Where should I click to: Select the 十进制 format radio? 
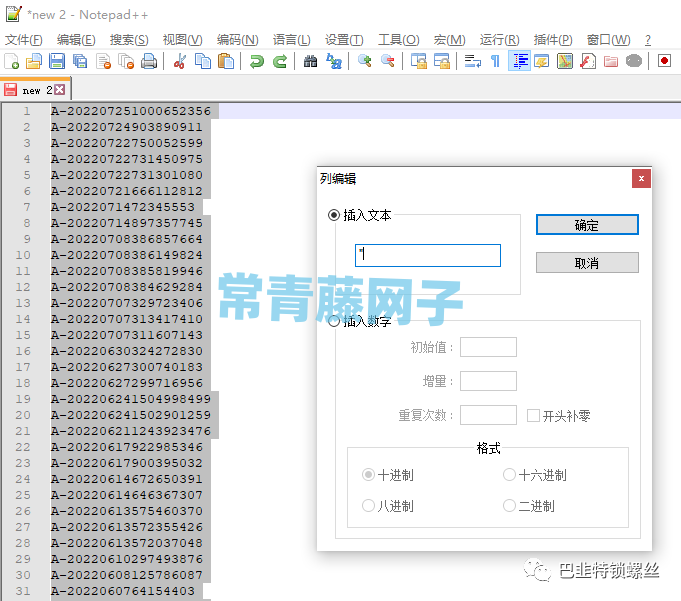tap(368, 475)
